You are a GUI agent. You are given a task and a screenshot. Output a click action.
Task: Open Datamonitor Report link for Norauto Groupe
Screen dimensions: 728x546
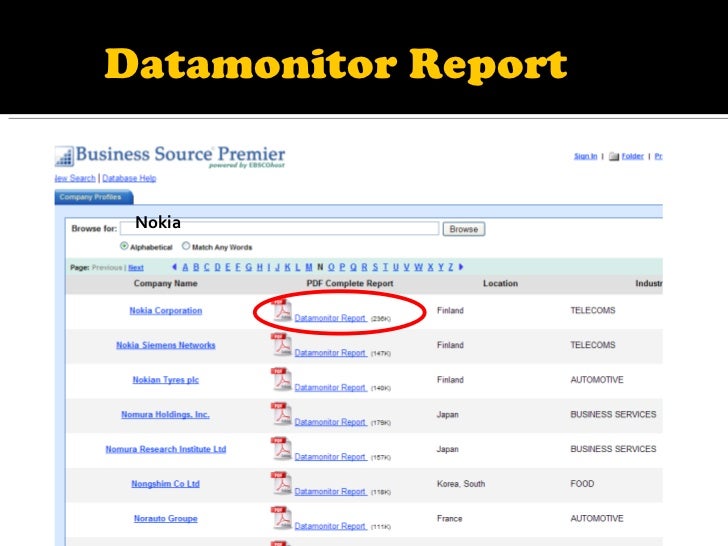click(x=331, y=526)
